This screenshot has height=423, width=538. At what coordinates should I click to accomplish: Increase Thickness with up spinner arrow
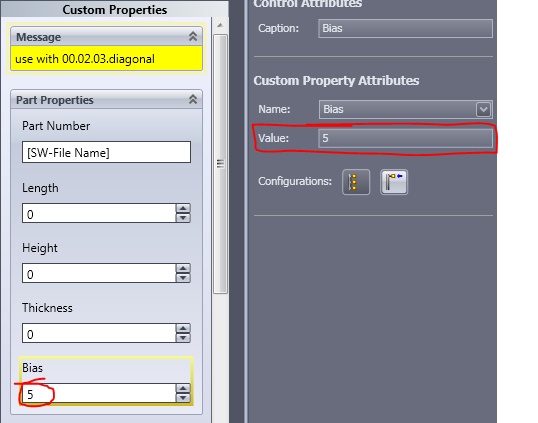click(x=183, y=328)
